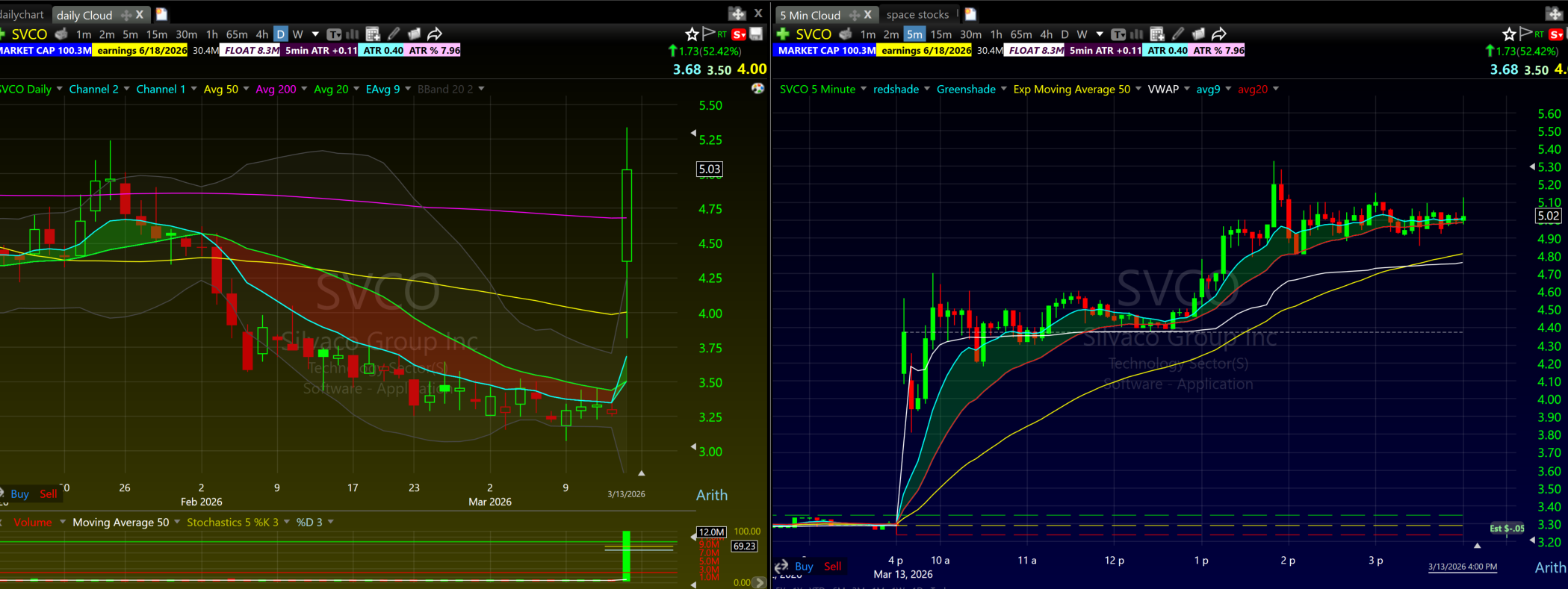Viewport: 1568px width, 589px height.
Task: Select 5m timeframe in right chart
Action: (x=914, y=34)
